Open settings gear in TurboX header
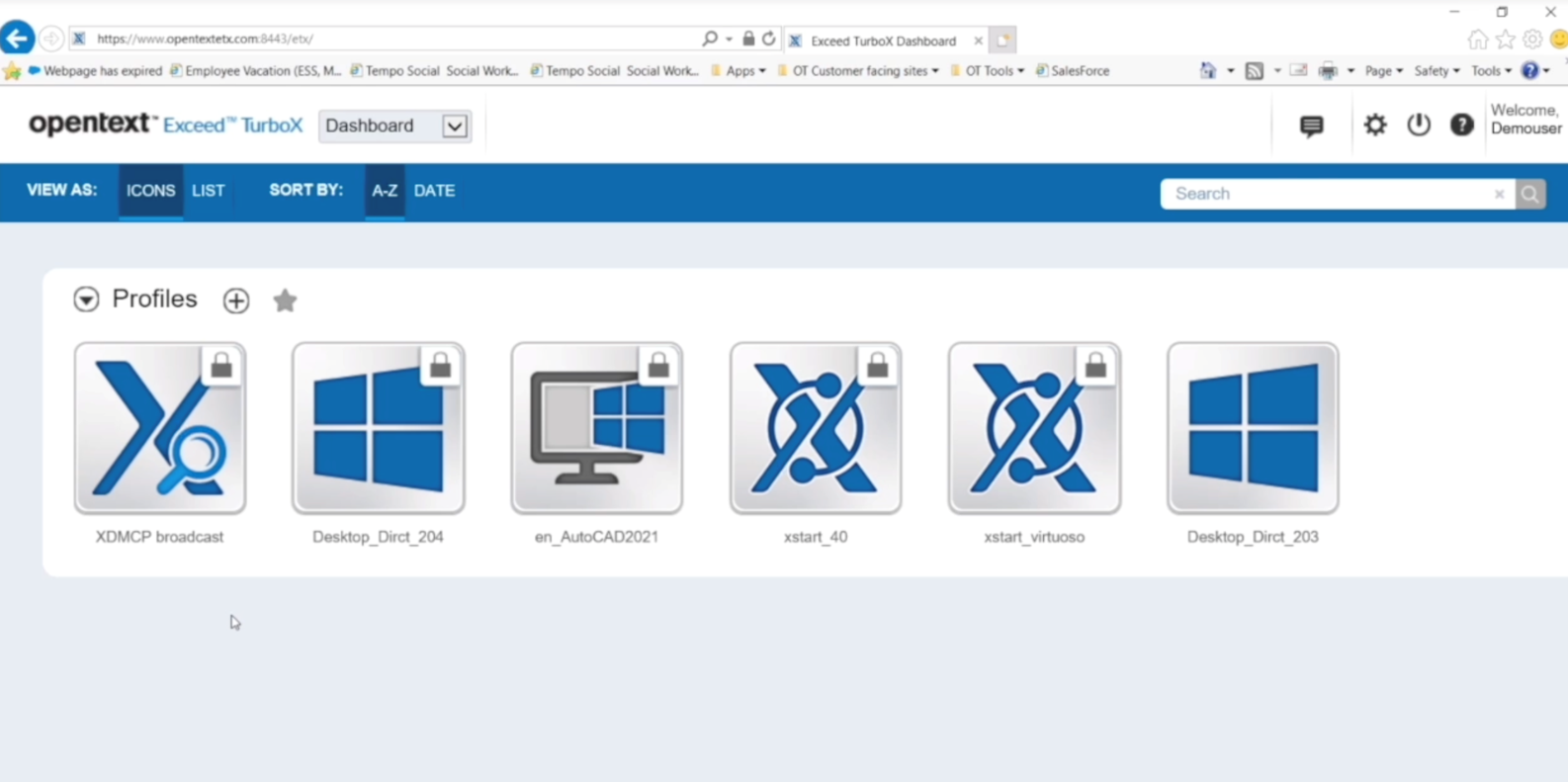1568x782 pixels. point(1375,125)
